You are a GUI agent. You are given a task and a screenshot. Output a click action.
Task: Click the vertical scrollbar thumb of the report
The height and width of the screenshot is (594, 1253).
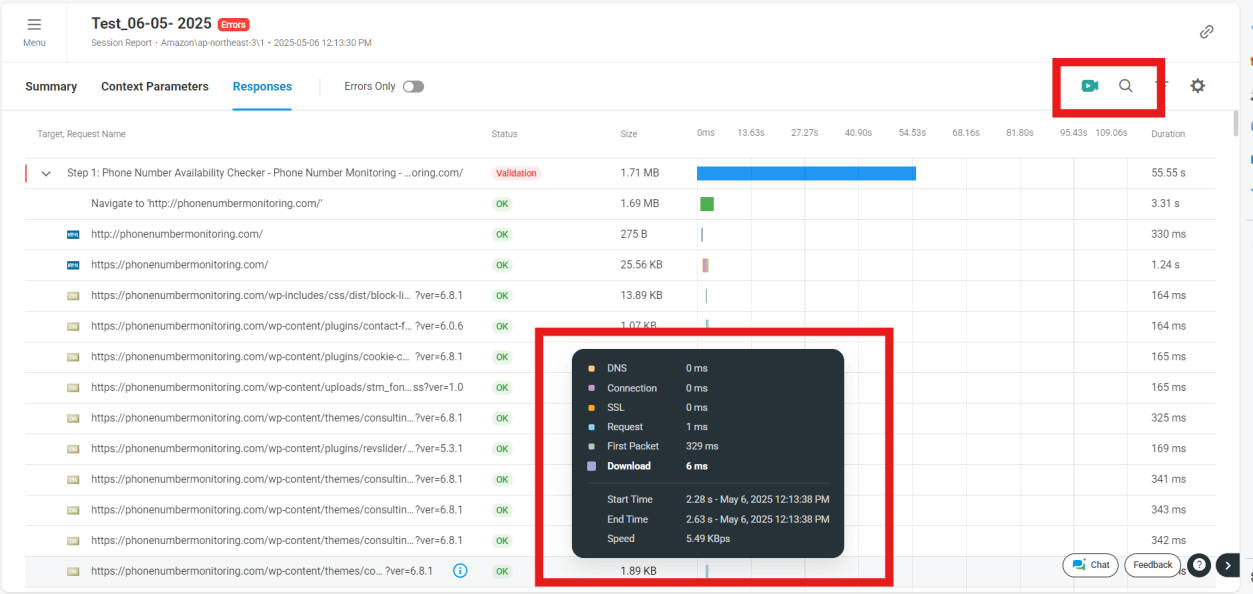[1236, 122]
